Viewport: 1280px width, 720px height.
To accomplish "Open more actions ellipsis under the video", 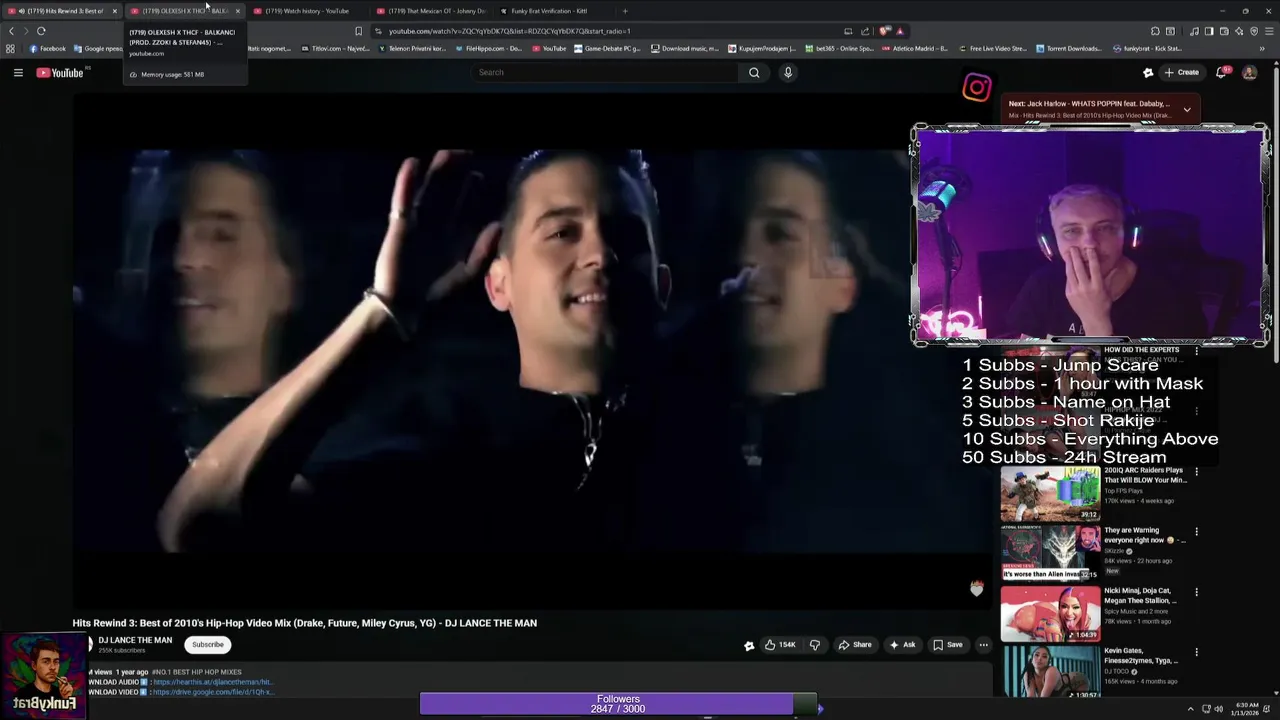I will click(983, 645).
